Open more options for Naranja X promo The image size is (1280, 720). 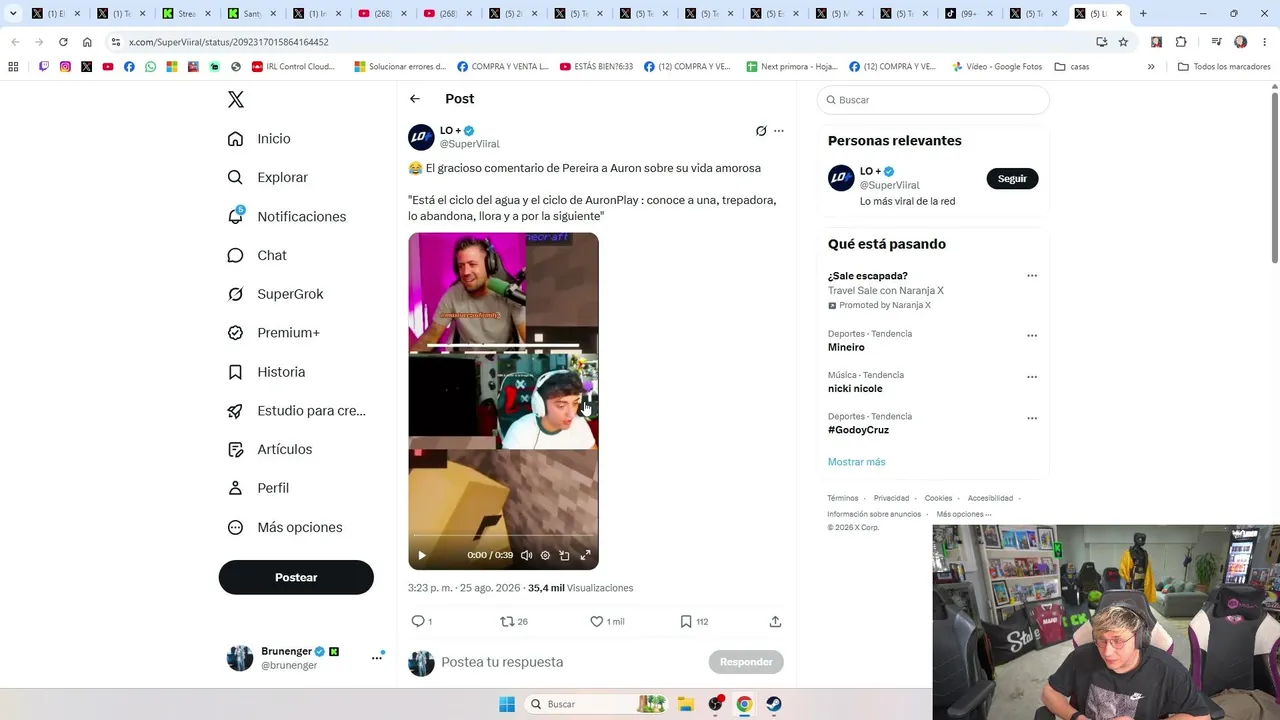(1032, 276)
